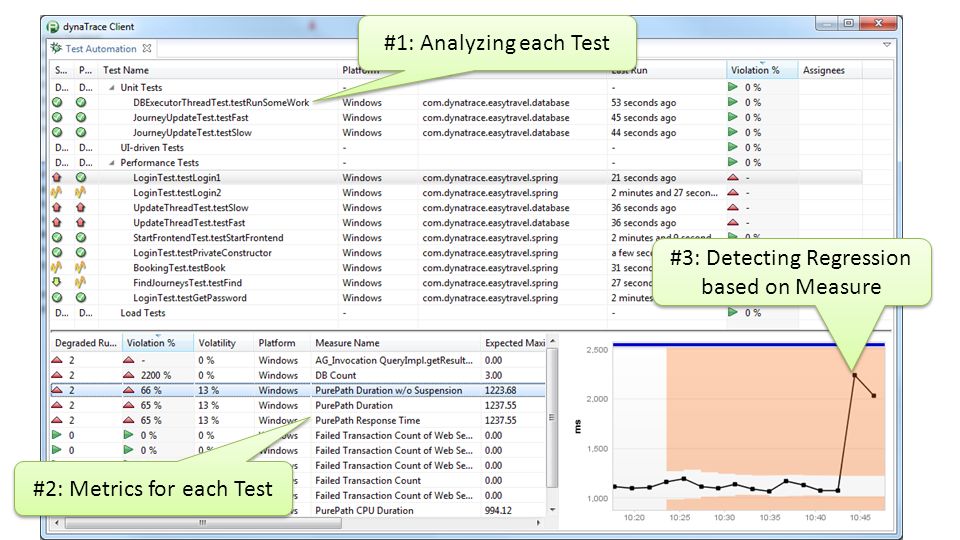The height and width of the screenshot is (540, 960).
Task: Click degraded-runs red triangle in DB Count row
Action: point(57,375)
